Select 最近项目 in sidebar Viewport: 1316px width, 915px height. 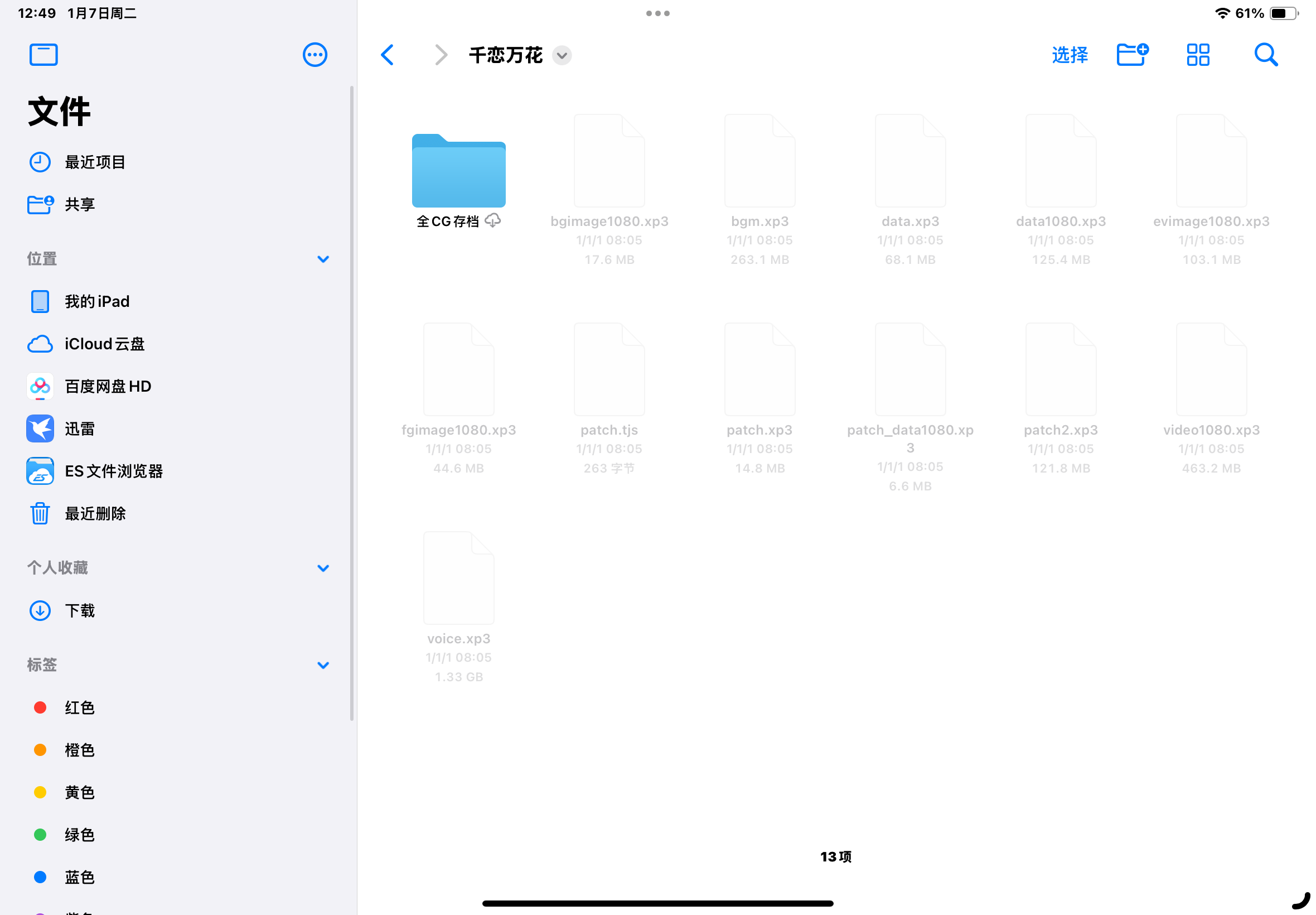click(x=95, y=162)
